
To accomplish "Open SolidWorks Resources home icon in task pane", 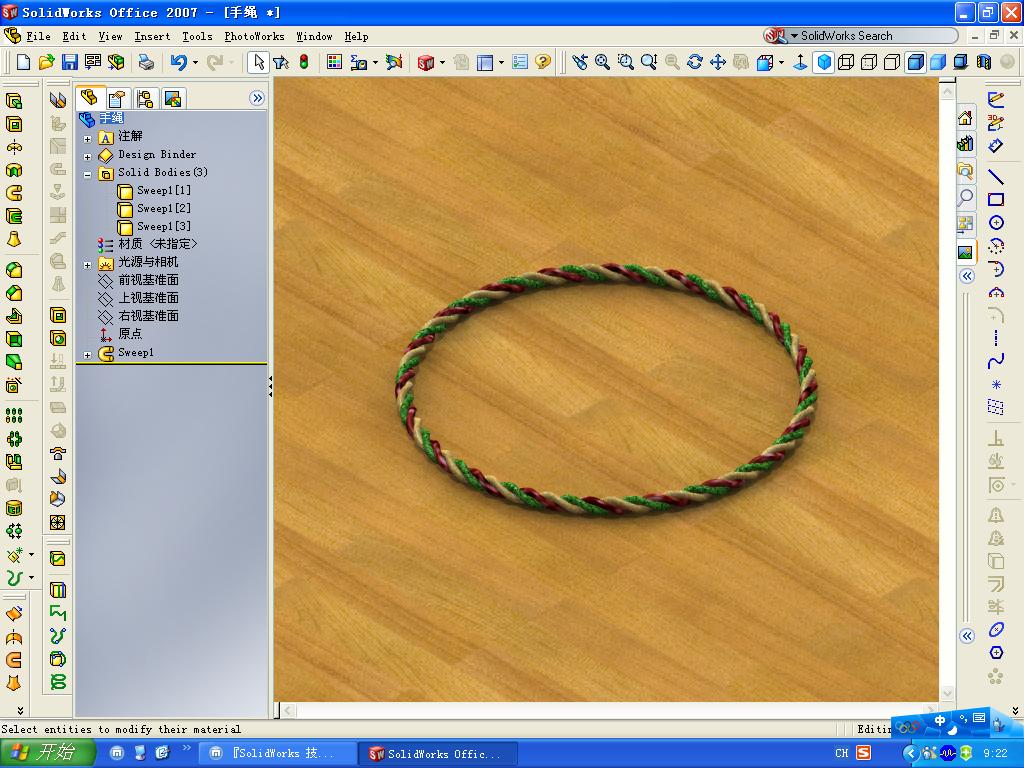I will 965,118.
